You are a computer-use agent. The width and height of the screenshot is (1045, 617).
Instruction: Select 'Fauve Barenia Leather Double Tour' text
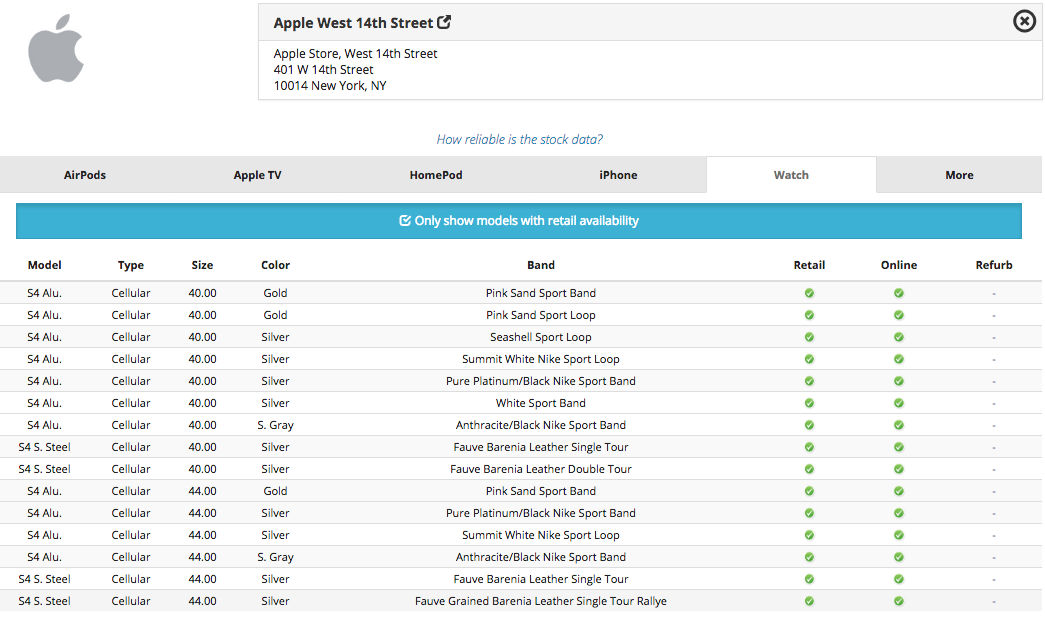[540, 469]
